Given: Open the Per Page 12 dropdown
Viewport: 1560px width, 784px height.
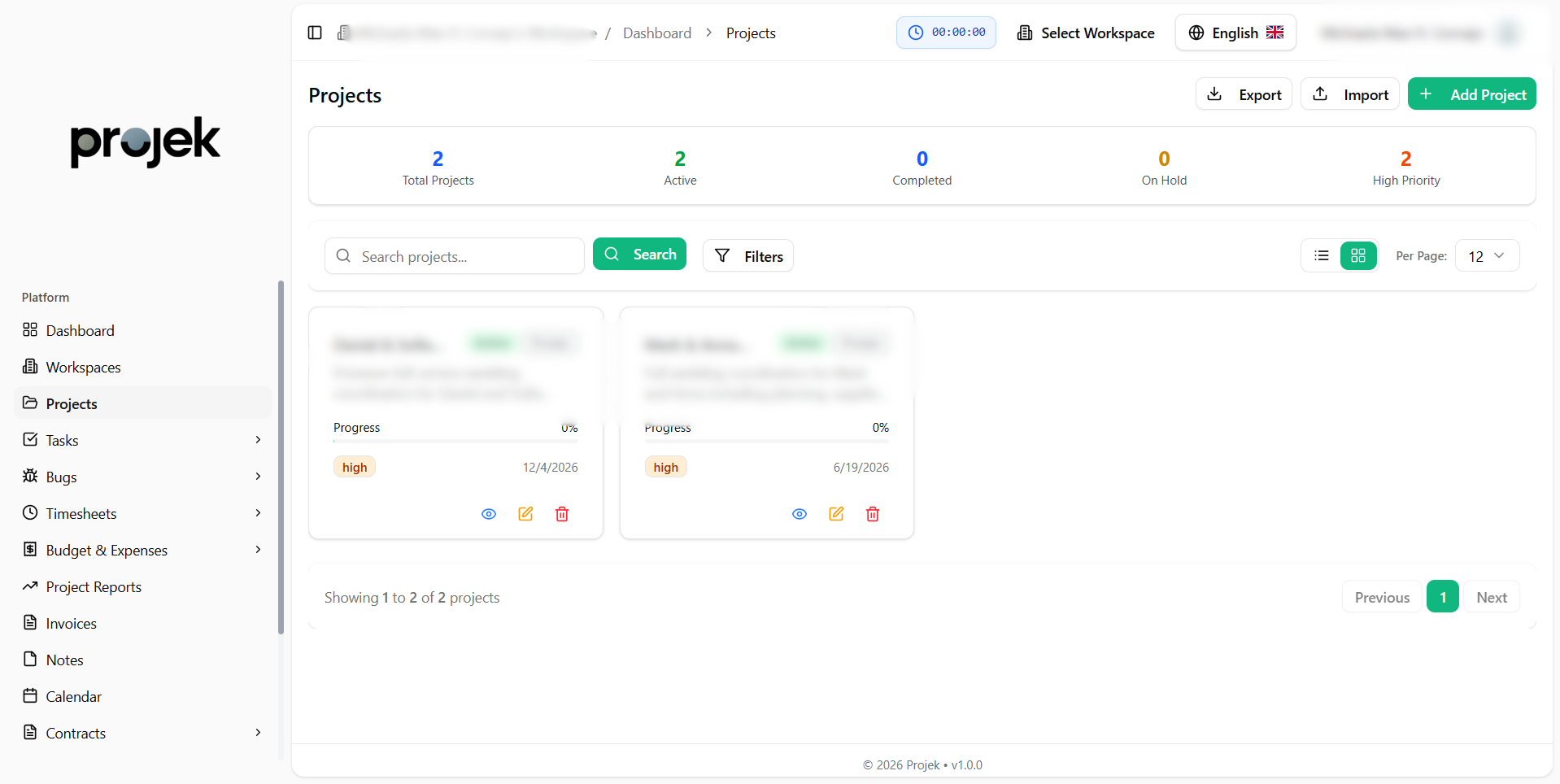Looking at the screenshot, I should pyautogui.click(x=1486, y=256).
